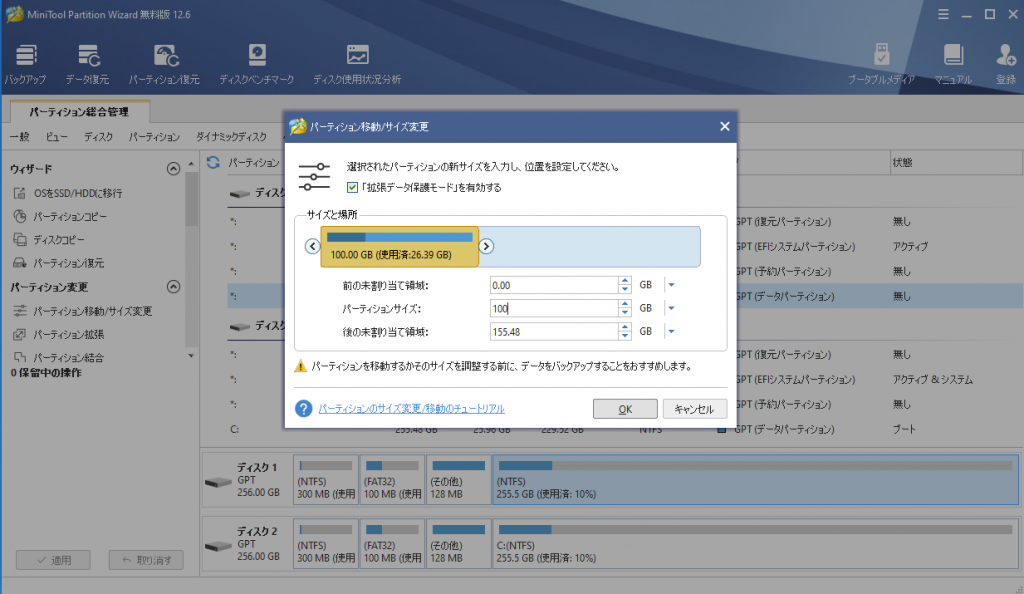Open ディスク使用状況分析 tool
The image size is (1024, 594).
[357, 64]
